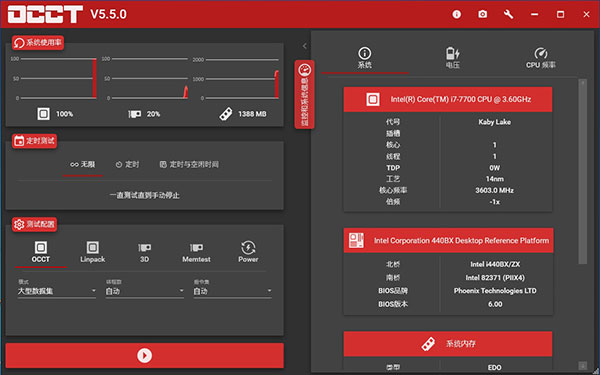600x375 pixels.
Task: Click the scroll-down arrow at scrollbar bottom
Action: click(582, 365)
